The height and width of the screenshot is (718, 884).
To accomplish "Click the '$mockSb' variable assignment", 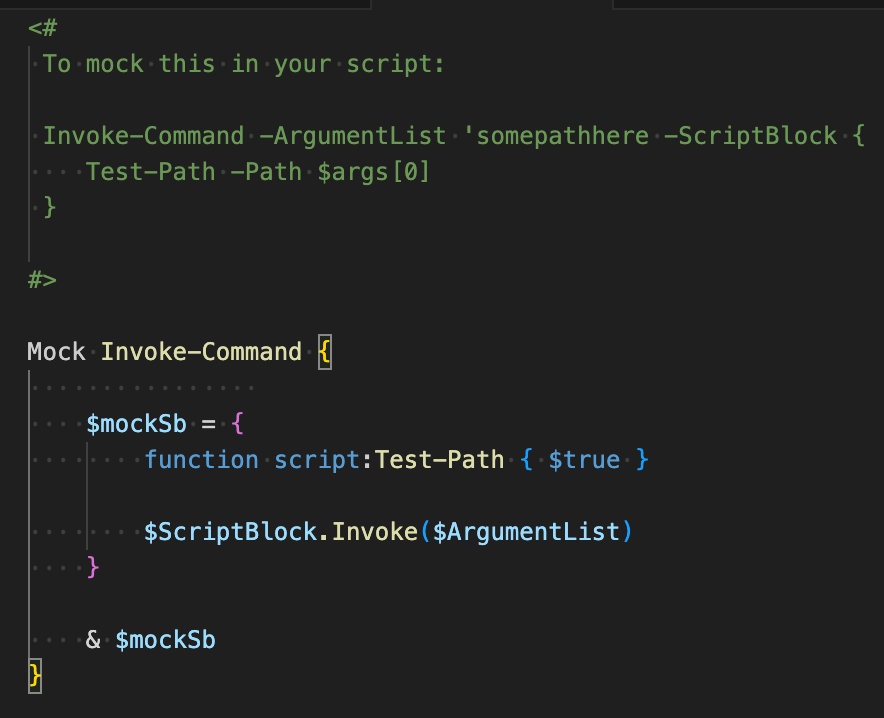I will (x=136, y=424).
